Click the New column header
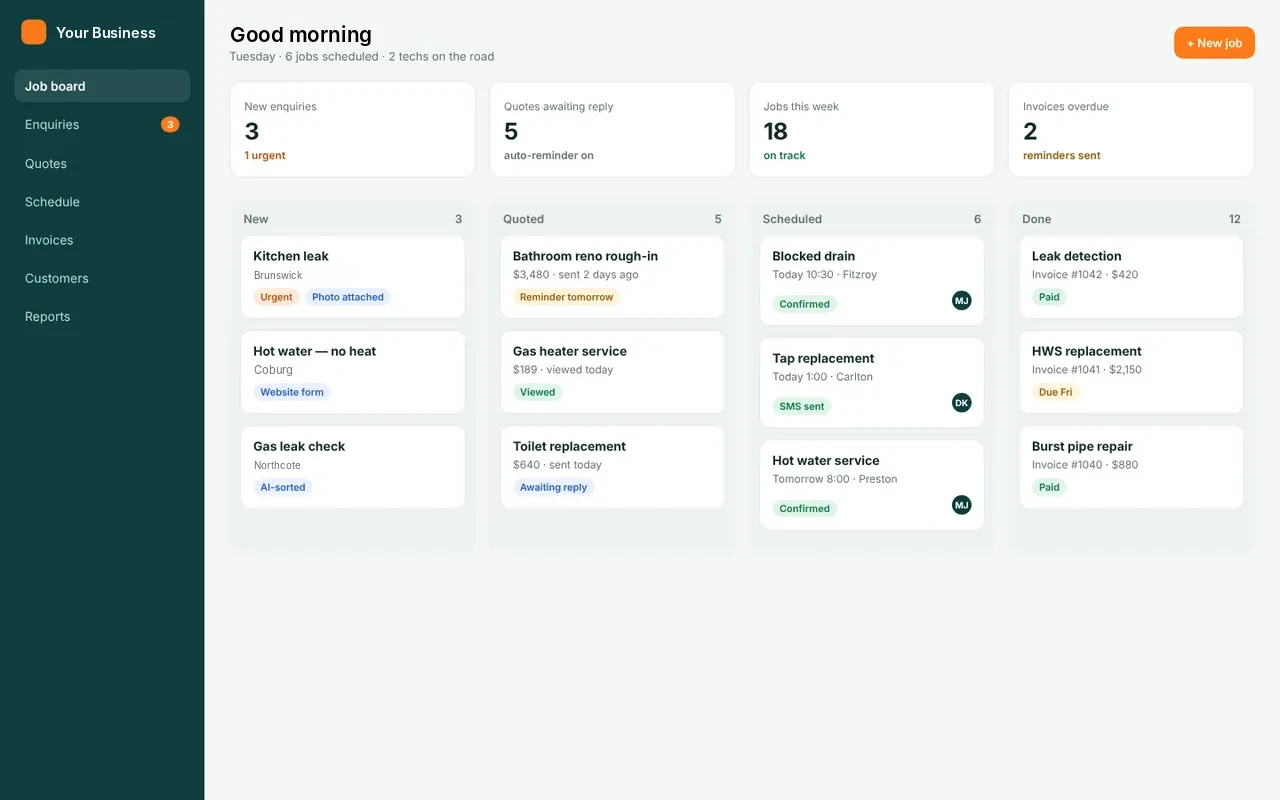This screenshot has height=800, width=1280. (x=256, y=219)
